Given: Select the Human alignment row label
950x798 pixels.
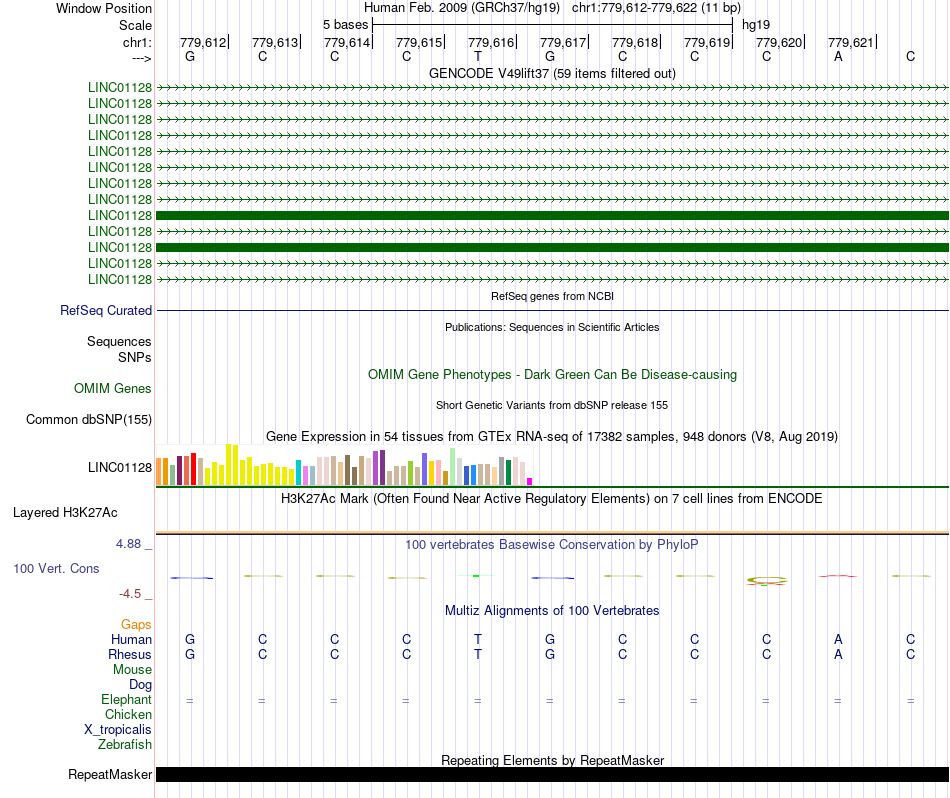Looking at the screenshot, I should tap(131, 639).
